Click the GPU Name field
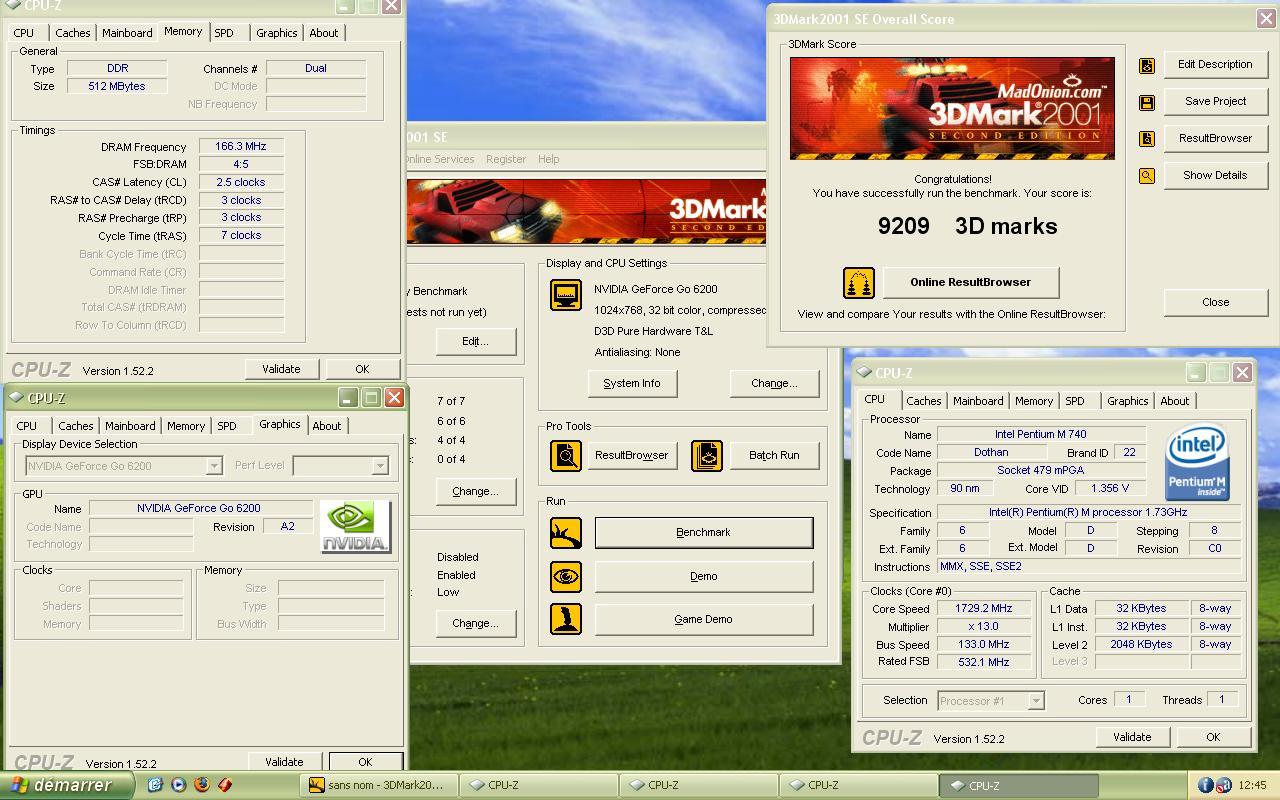Viewport: 1280px width, 800px height. pos(199,509)
